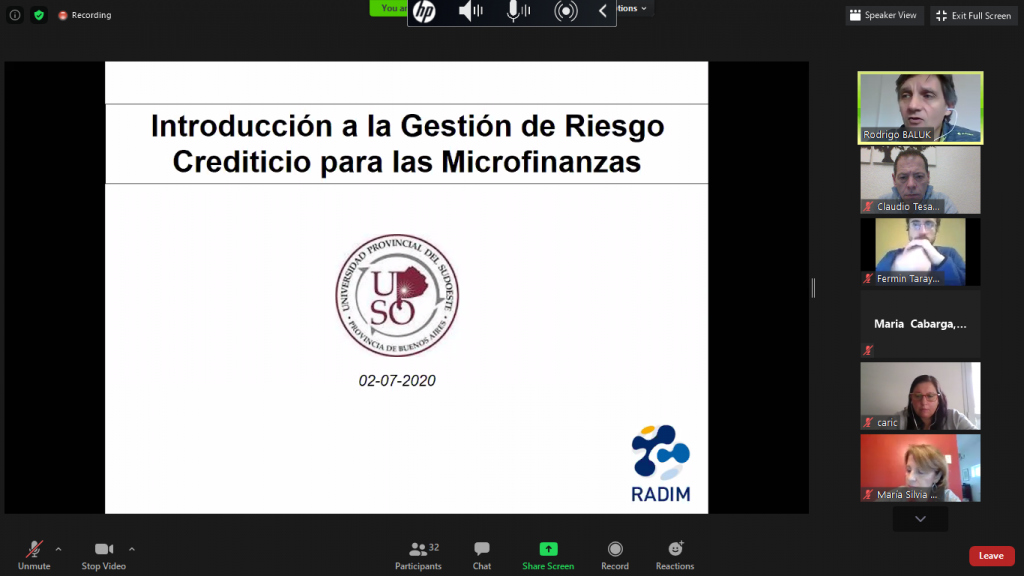Click the muted mic icon on Maria Cabarga

[x=868, y=350]
